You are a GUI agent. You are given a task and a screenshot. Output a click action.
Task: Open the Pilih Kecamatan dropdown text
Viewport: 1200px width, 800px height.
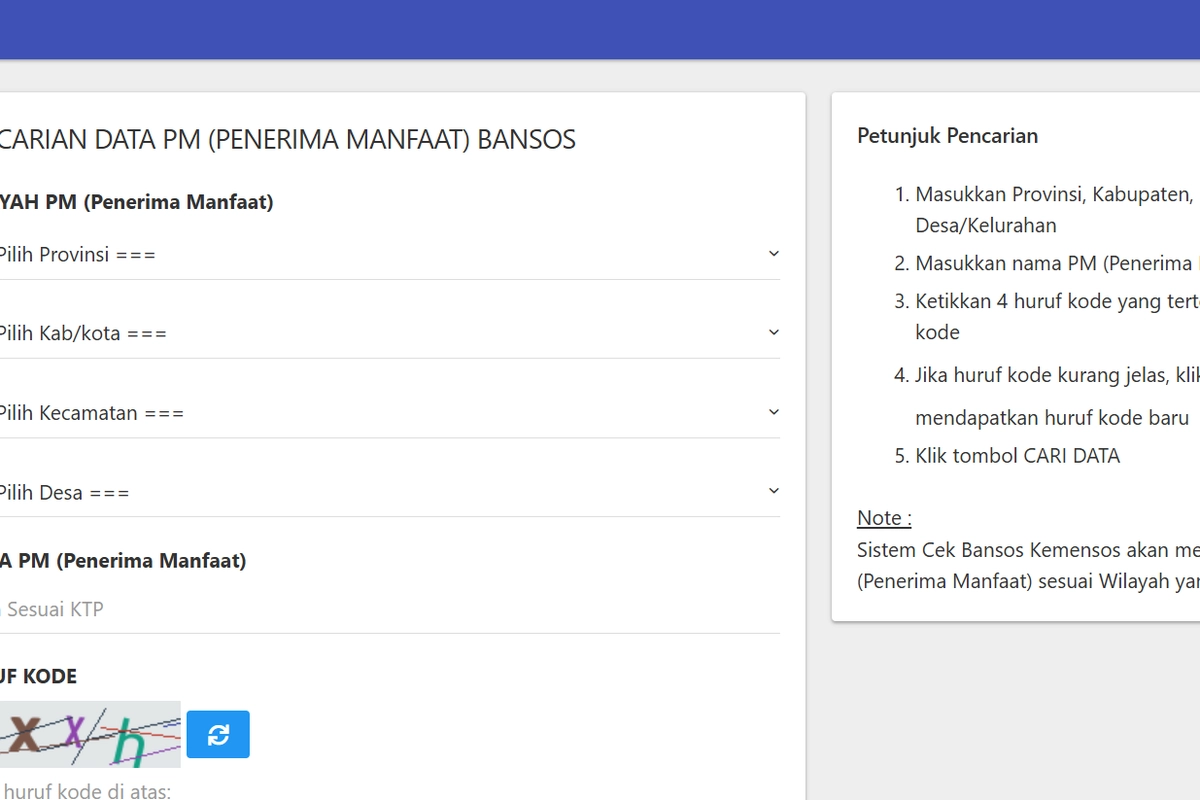[92, 413]
